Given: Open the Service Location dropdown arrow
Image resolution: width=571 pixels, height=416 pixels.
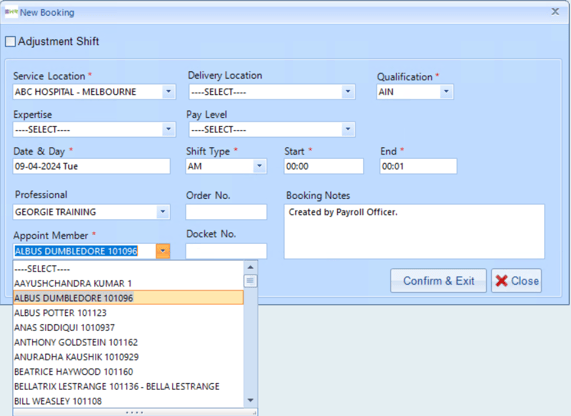Looking at the screenshot, I should [x=168, y=91].
